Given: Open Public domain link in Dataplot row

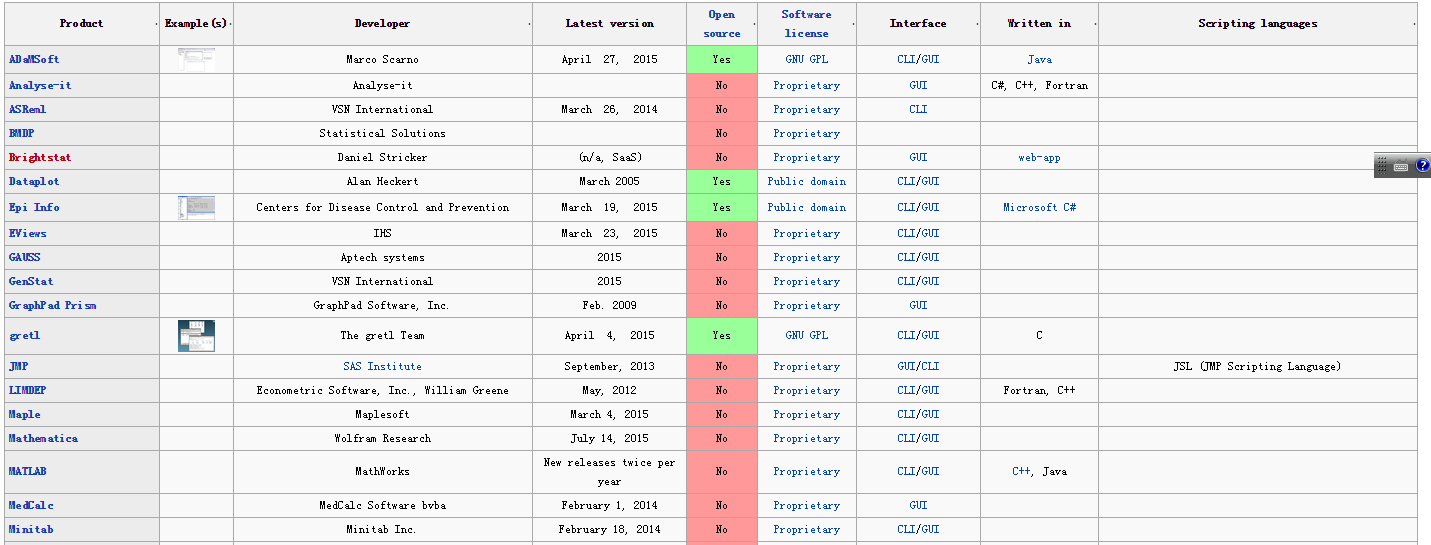Looking at the screenshot, I should [x=806, y=181].
